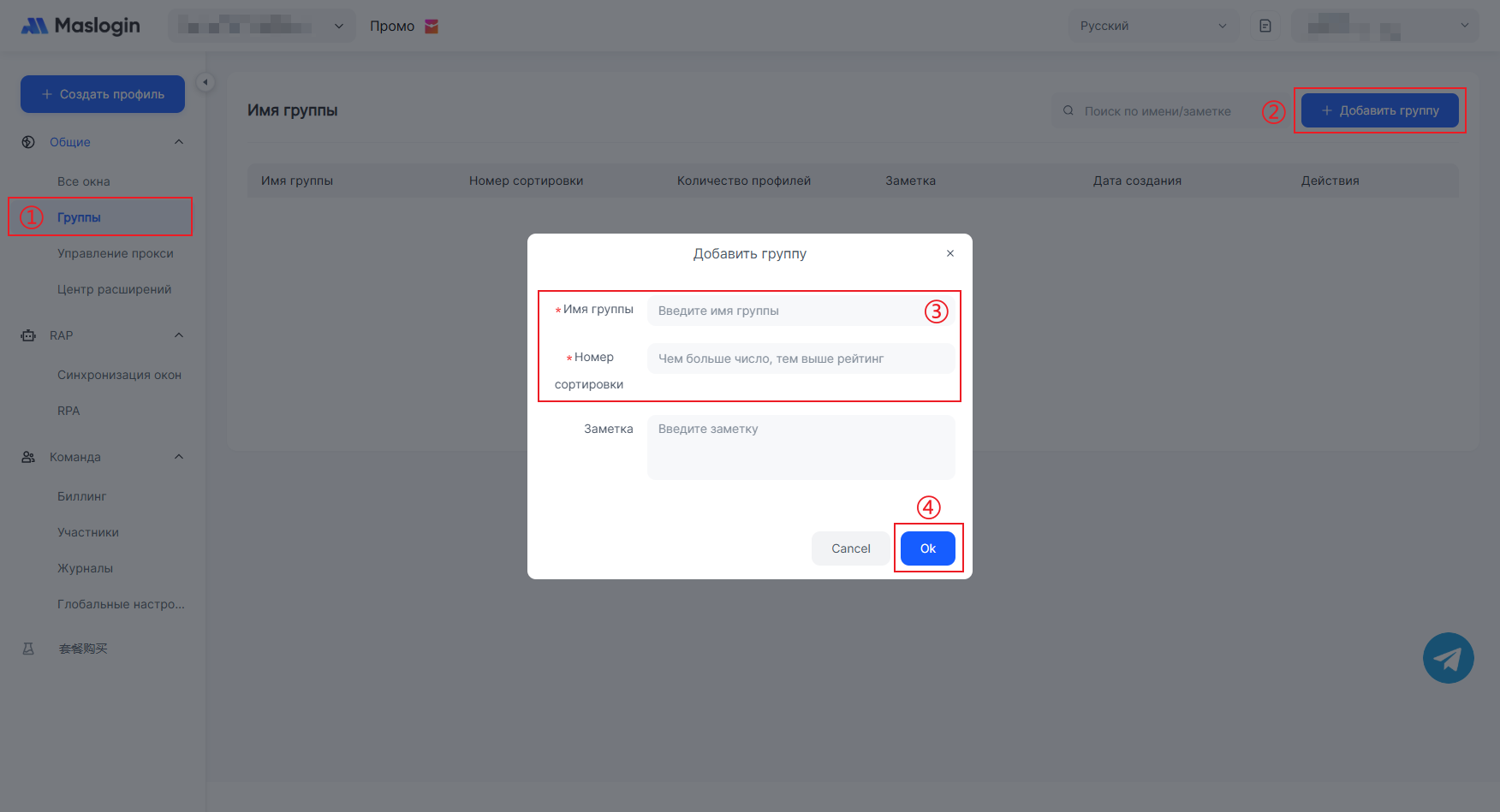Viewport: 1500px width, 812px height.
Task: Collapse the sidebar with arrow toggle
Action: click(205, 82)
